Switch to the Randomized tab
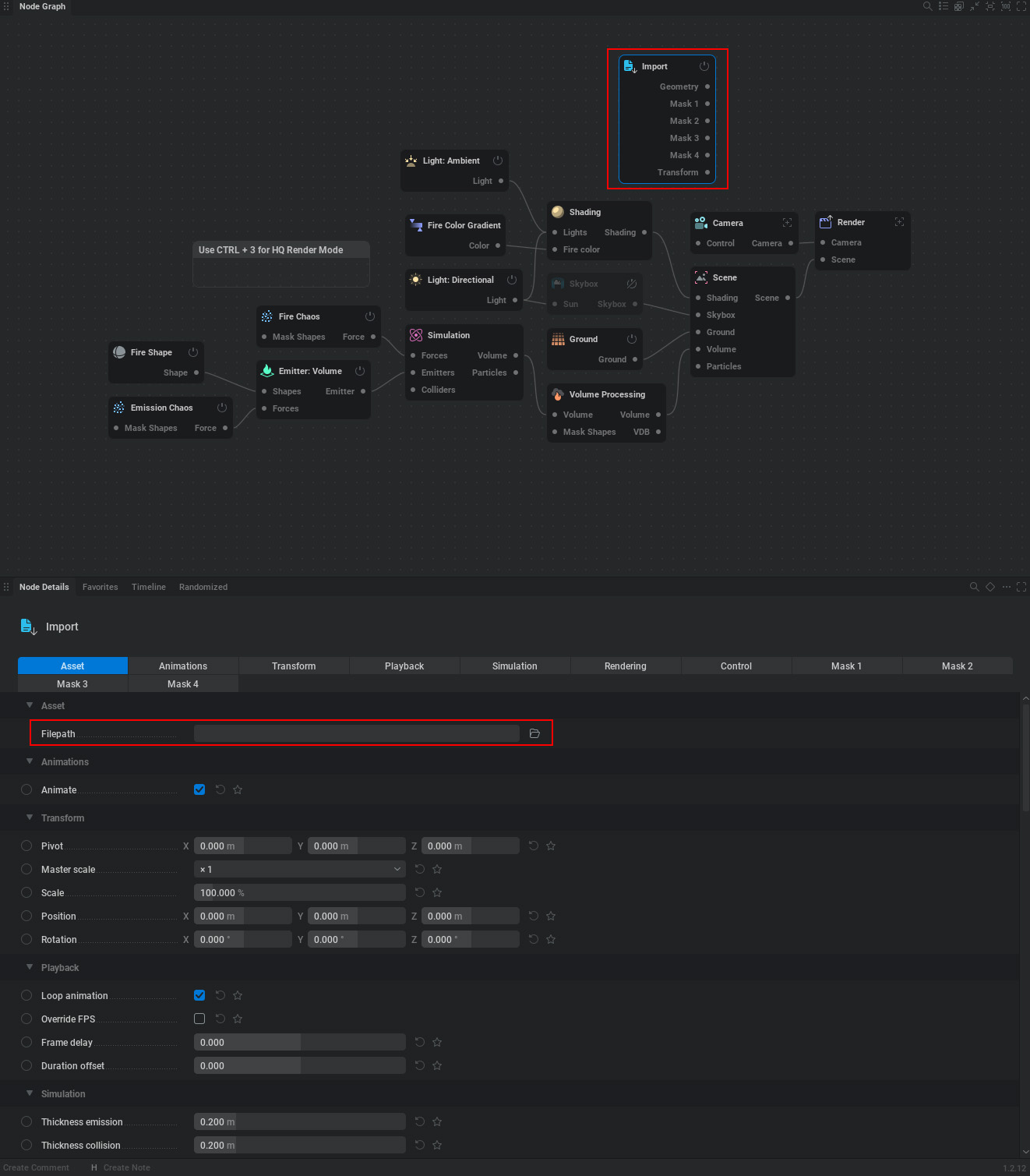1030x1176 pixels. pos(203,587)
